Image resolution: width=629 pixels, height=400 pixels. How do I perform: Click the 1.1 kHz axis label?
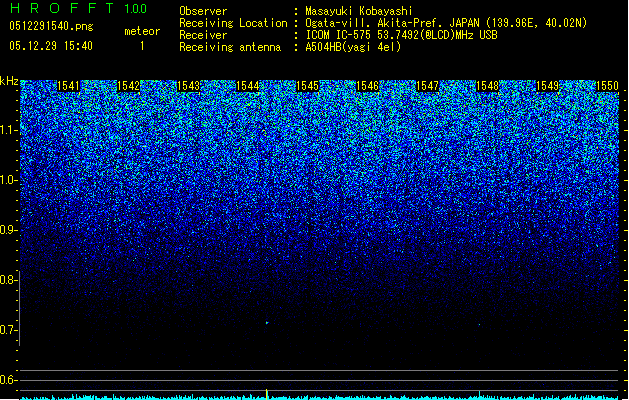[8, 130]
